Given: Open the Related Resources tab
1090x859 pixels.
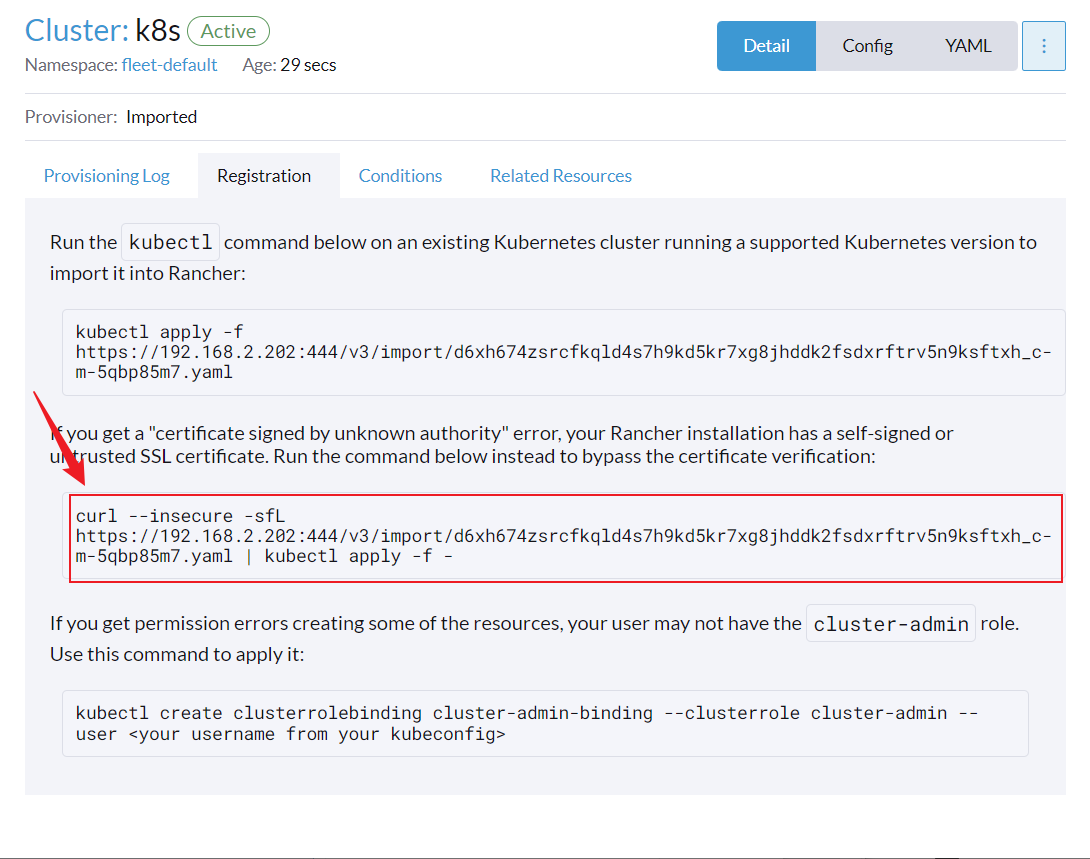Looking at the screenshot, I should [x=561, y=176].
